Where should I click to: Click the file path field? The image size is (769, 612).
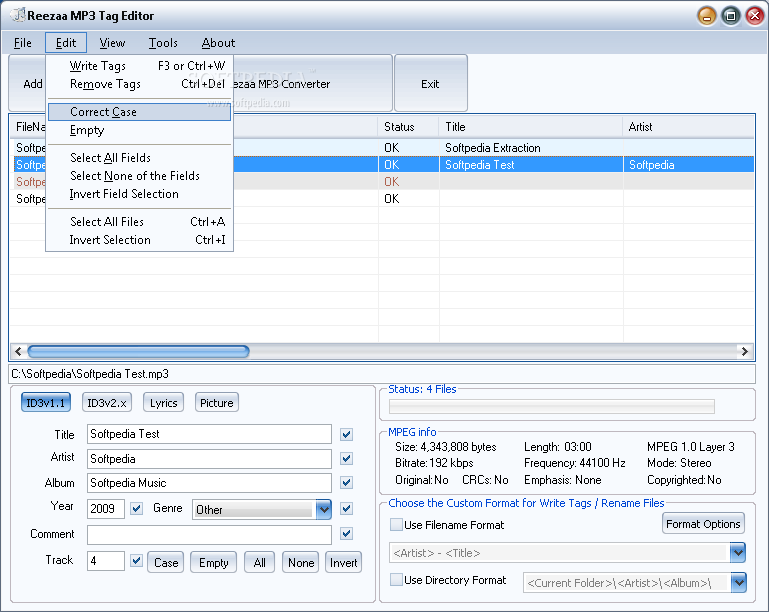pyautogui.click(x=382, y=374)
